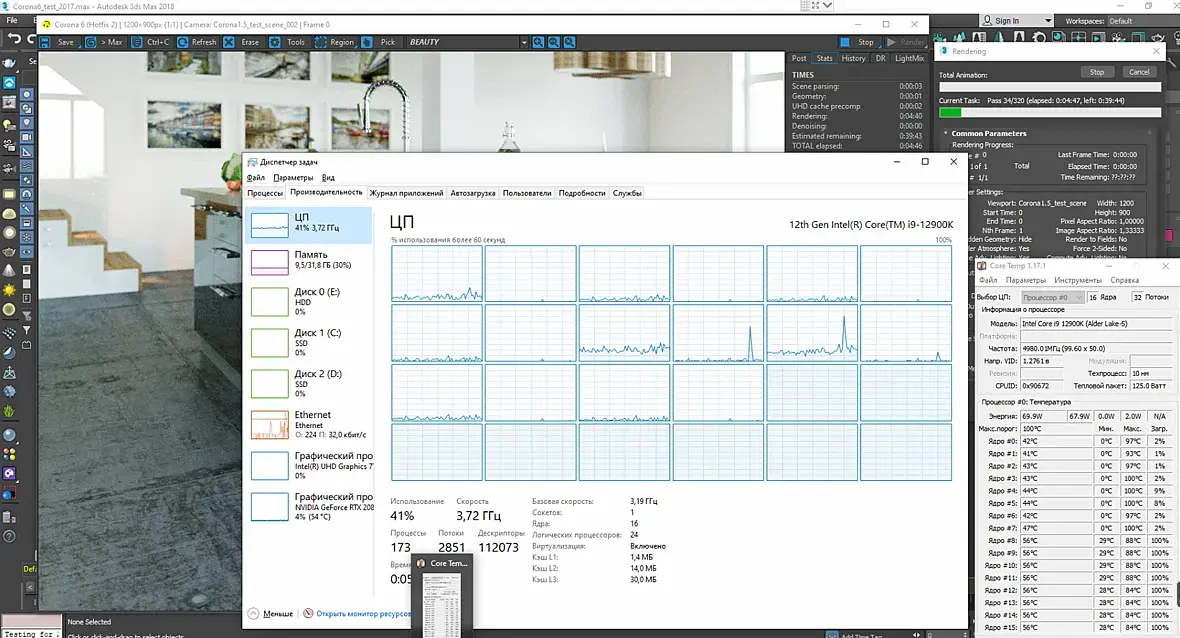1180x638 pixels.
Task: Click the Current Task green progress bar
Action: coord(1050,113)
